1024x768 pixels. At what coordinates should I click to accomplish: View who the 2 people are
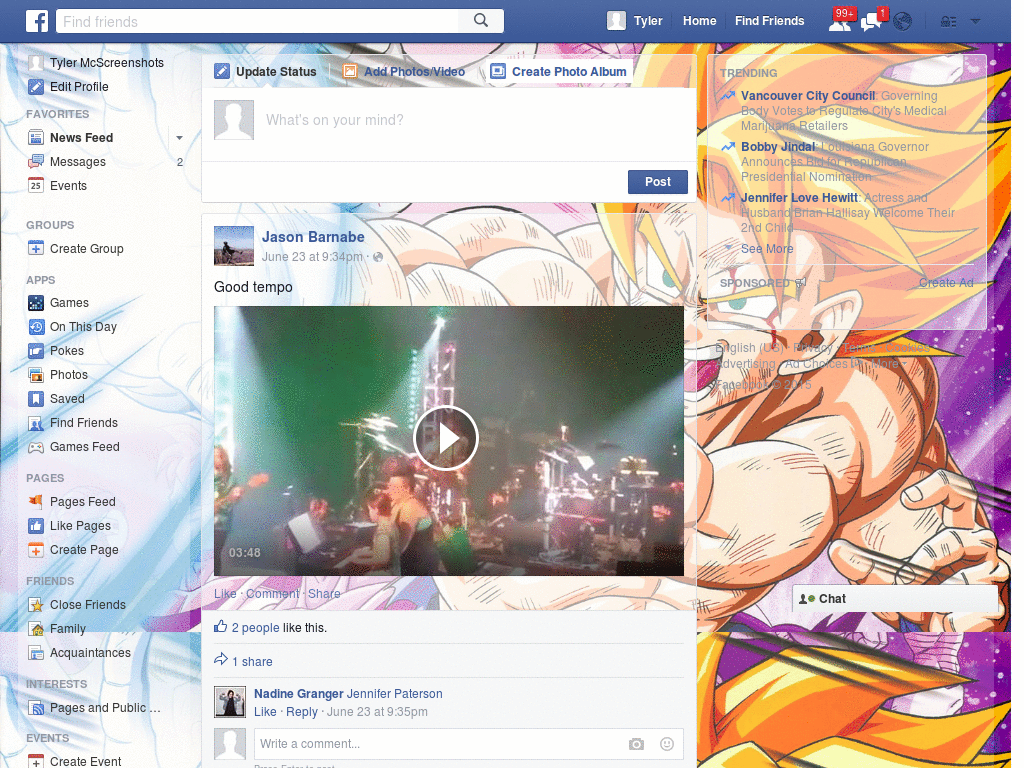(255, 628)
